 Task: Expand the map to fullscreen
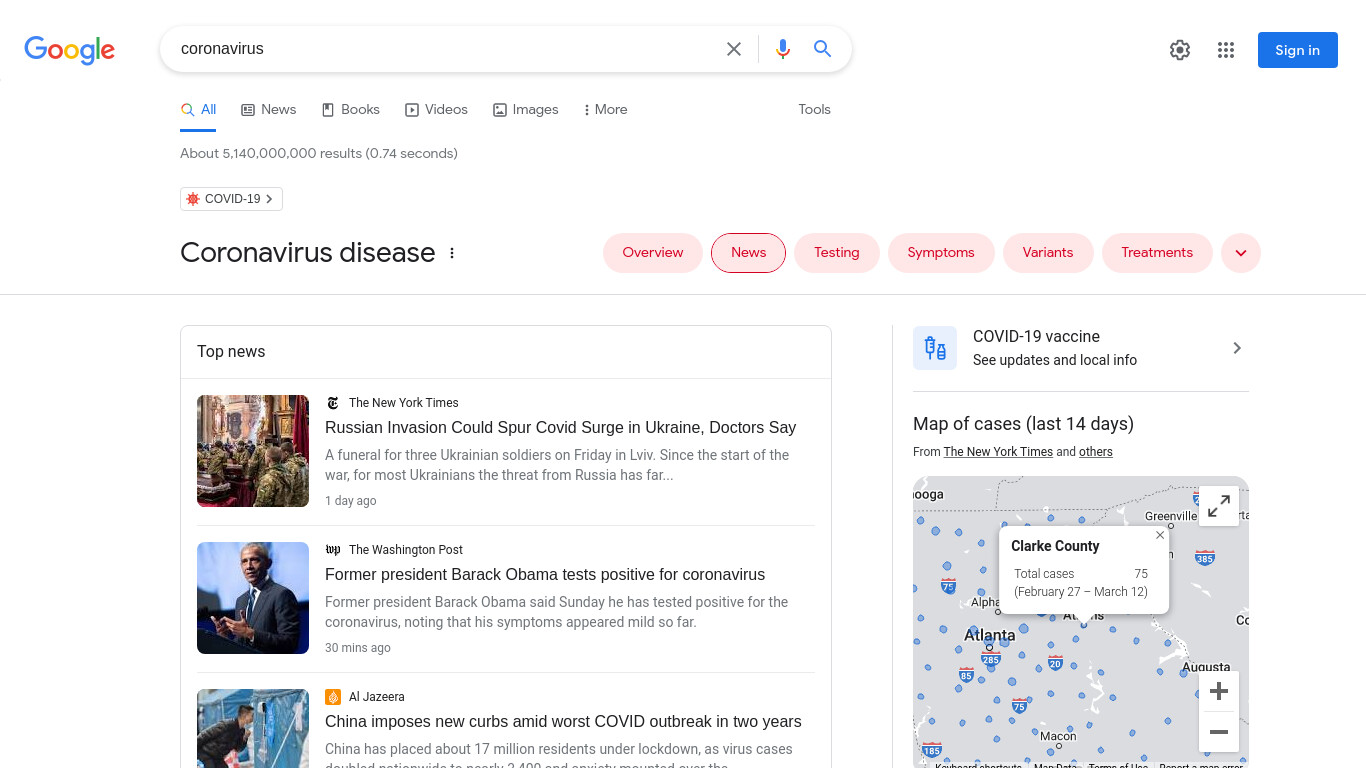click(1219, 506)
